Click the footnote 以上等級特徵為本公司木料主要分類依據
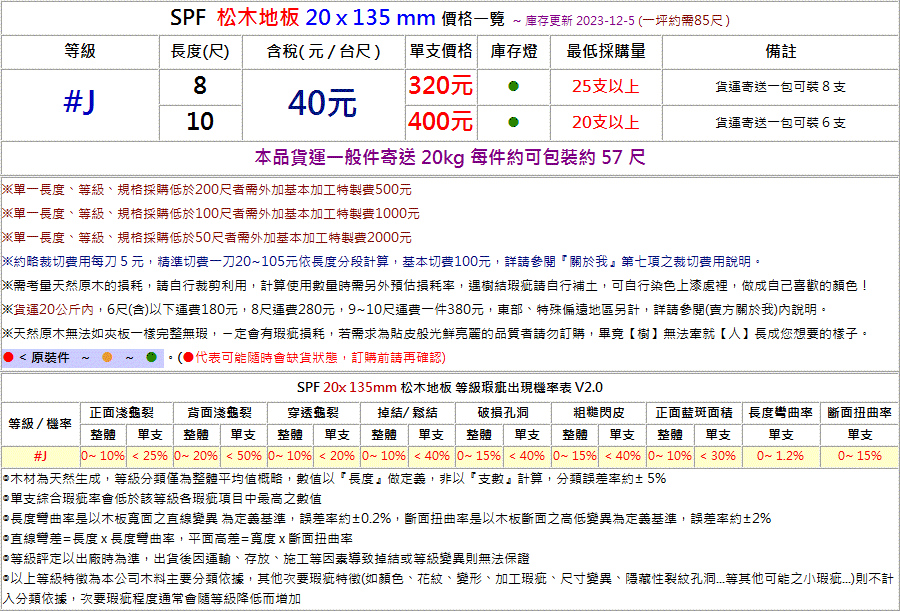 (x=449, y=589)
